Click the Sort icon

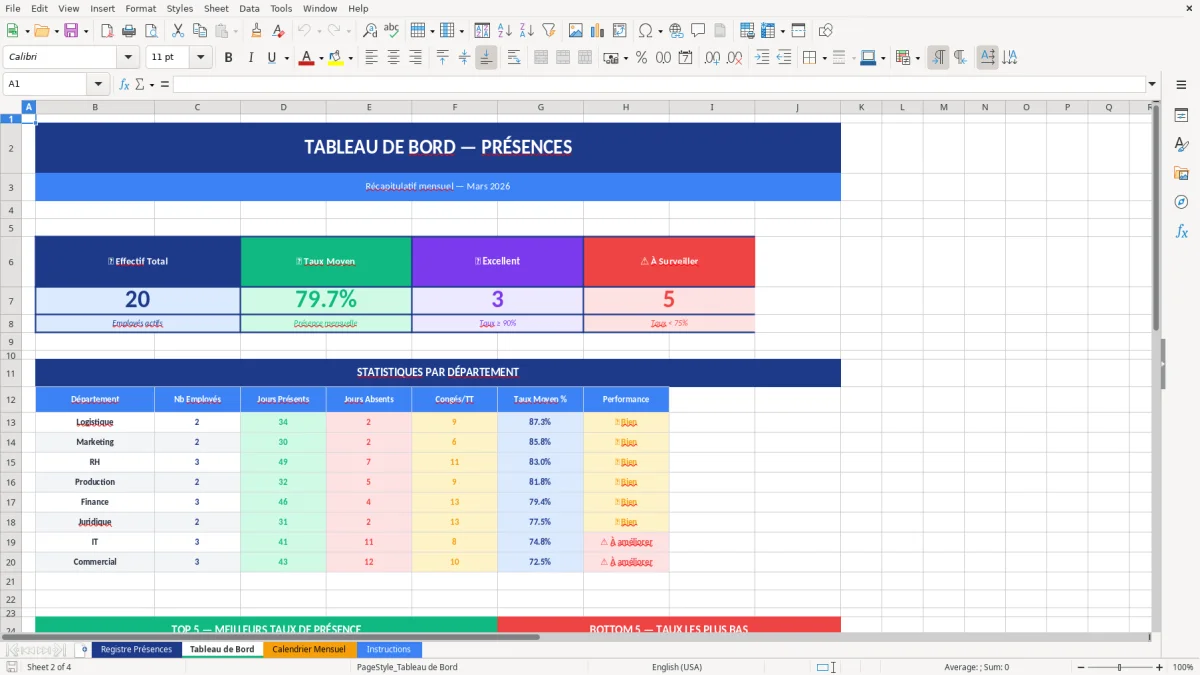point(482,31)
